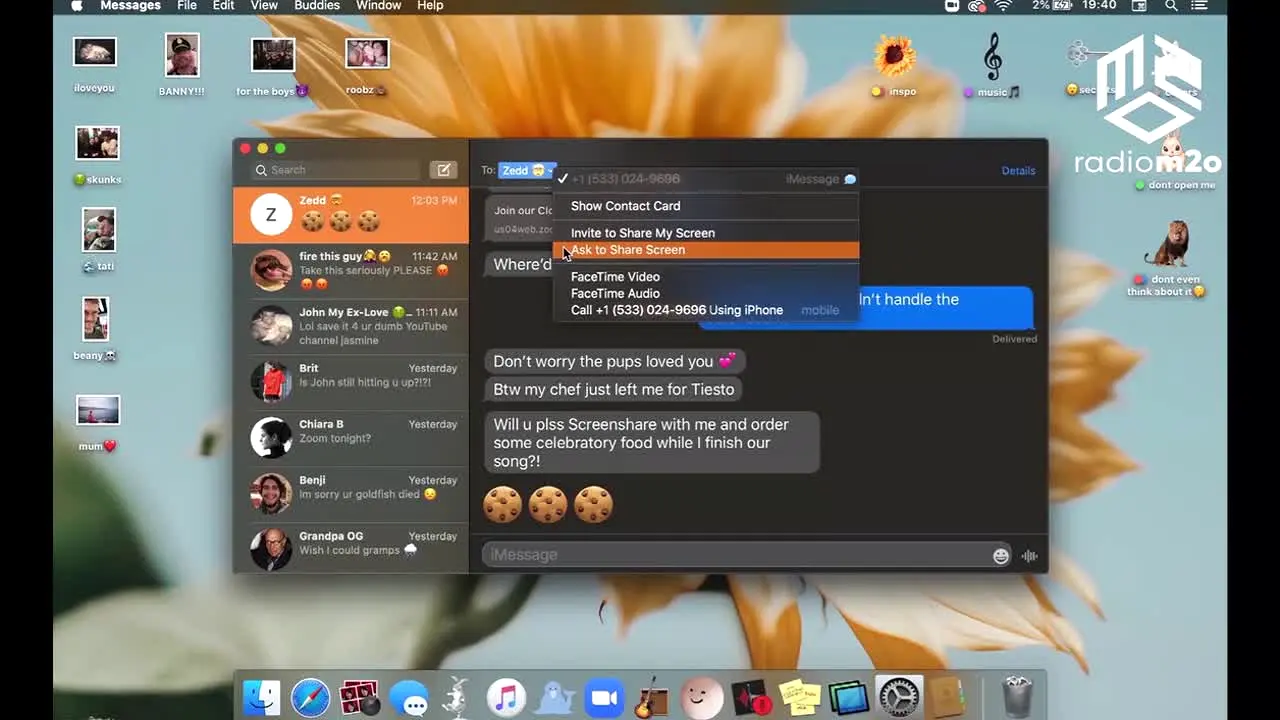Screen dimensions: 1280x720
Task: Open Zoom from the dock
Action: click(x=605, y=697)
